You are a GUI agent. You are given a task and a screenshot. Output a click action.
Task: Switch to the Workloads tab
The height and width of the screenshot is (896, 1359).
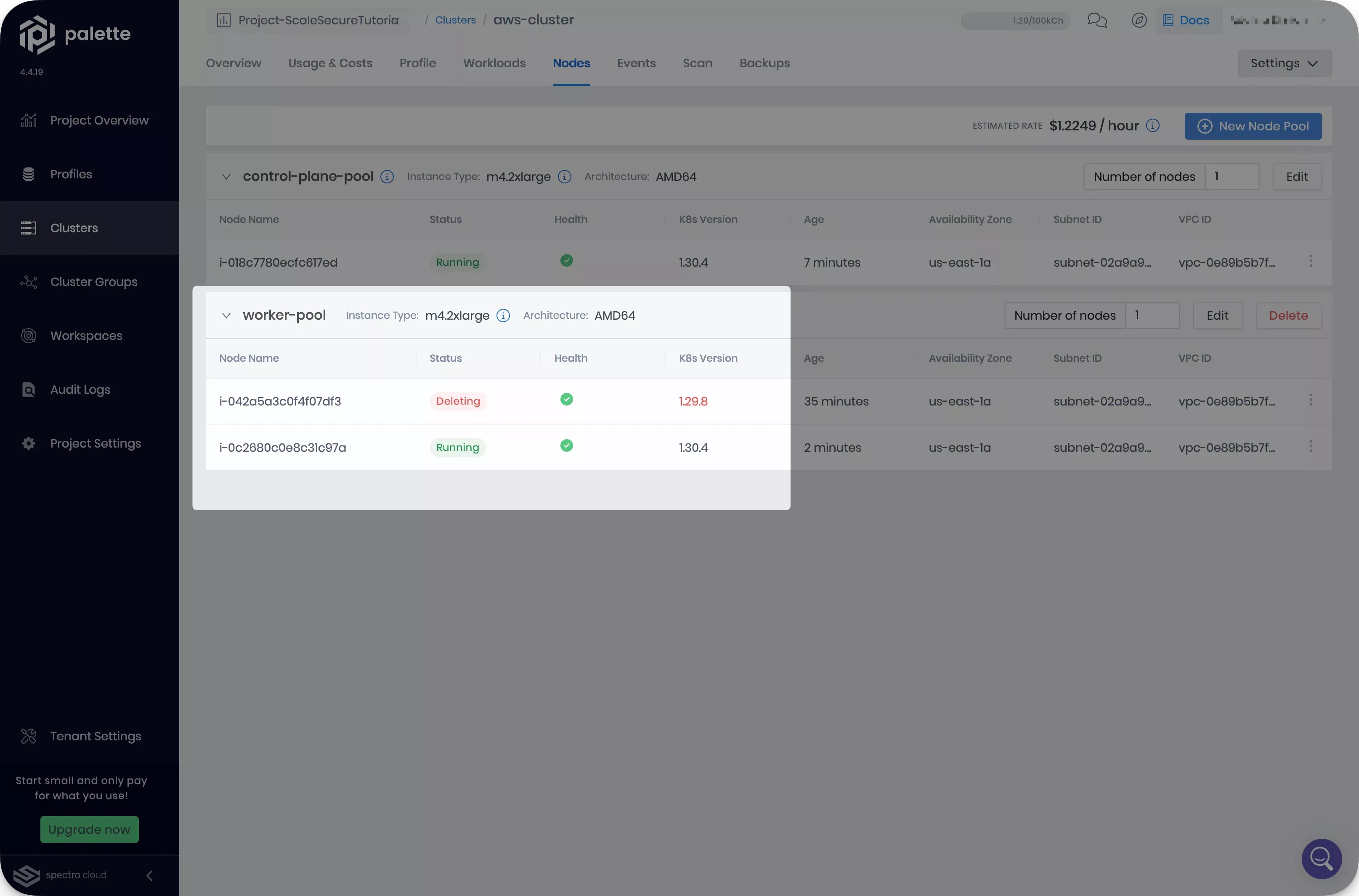click(x=494, y=64)
